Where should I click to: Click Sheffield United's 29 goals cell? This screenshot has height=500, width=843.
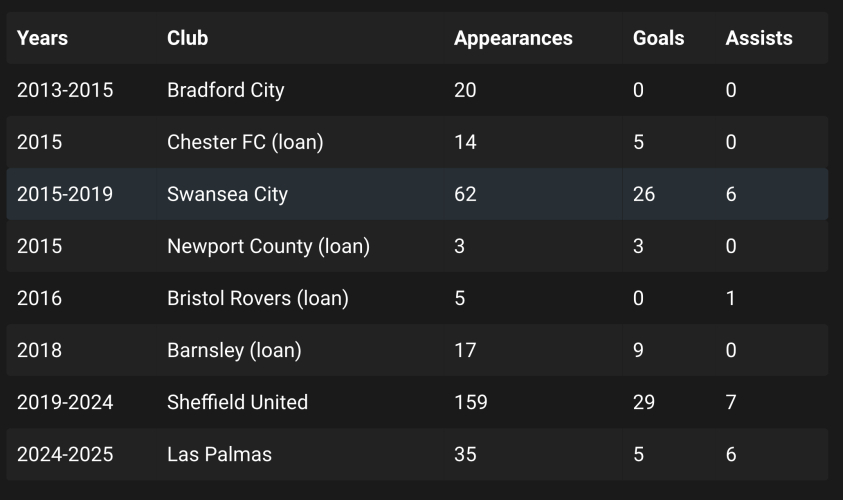tap(644, 402)
